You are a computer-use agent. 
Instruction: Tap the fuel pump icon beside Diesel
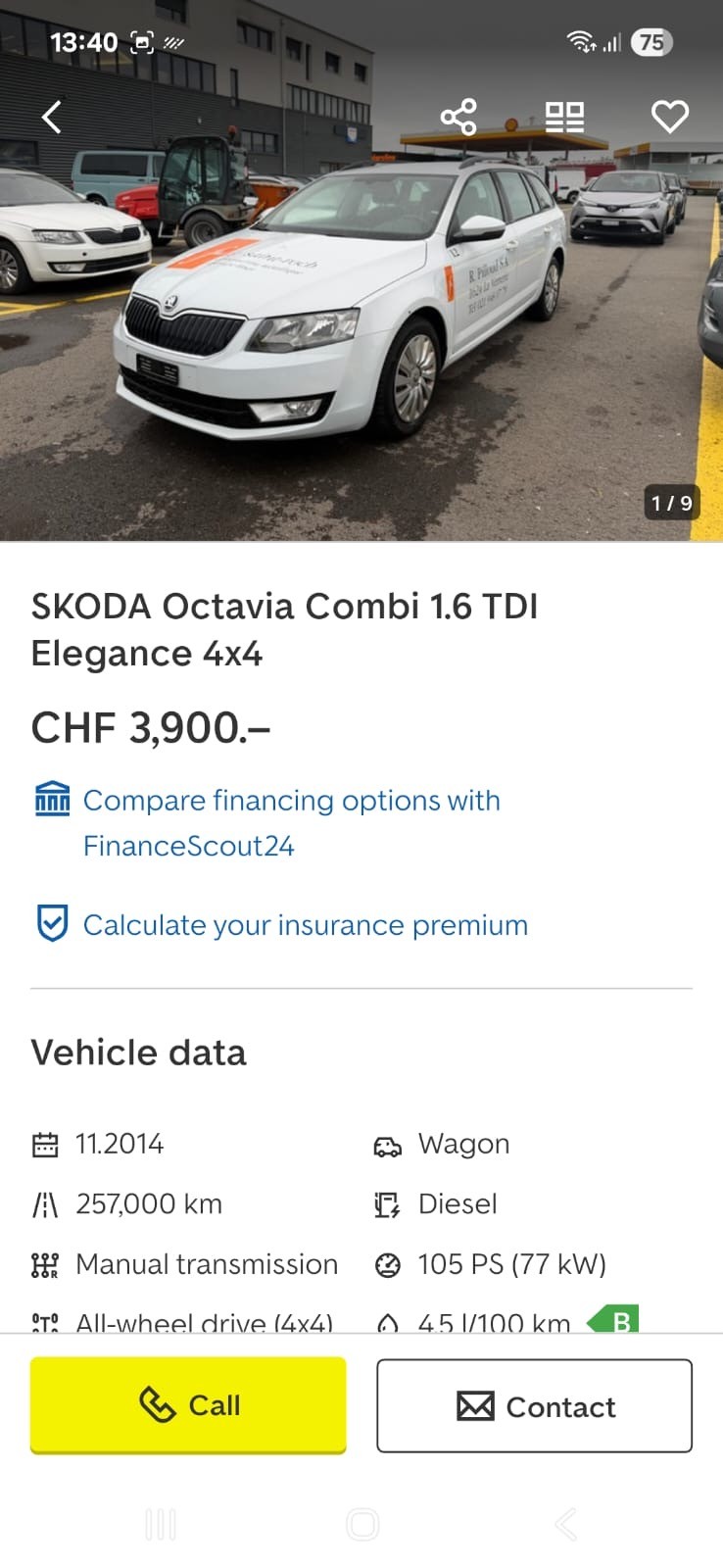click(388, 1204)
